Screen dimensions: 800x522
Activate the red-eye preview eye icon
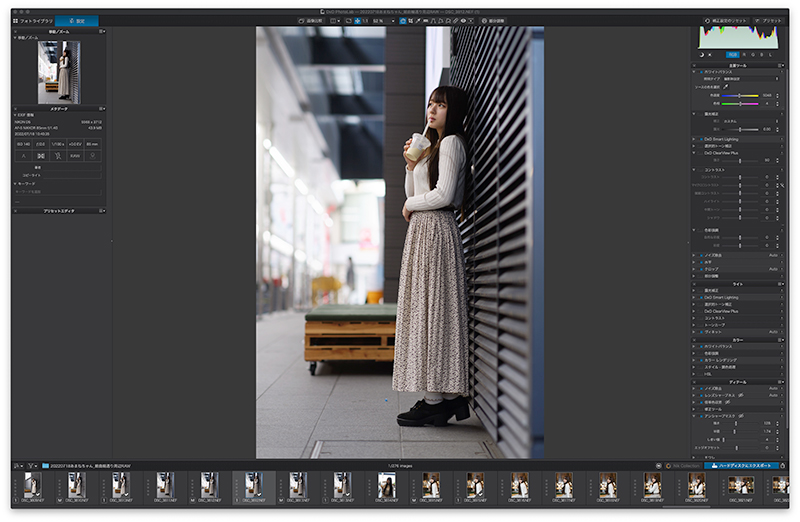pos(463,21)
